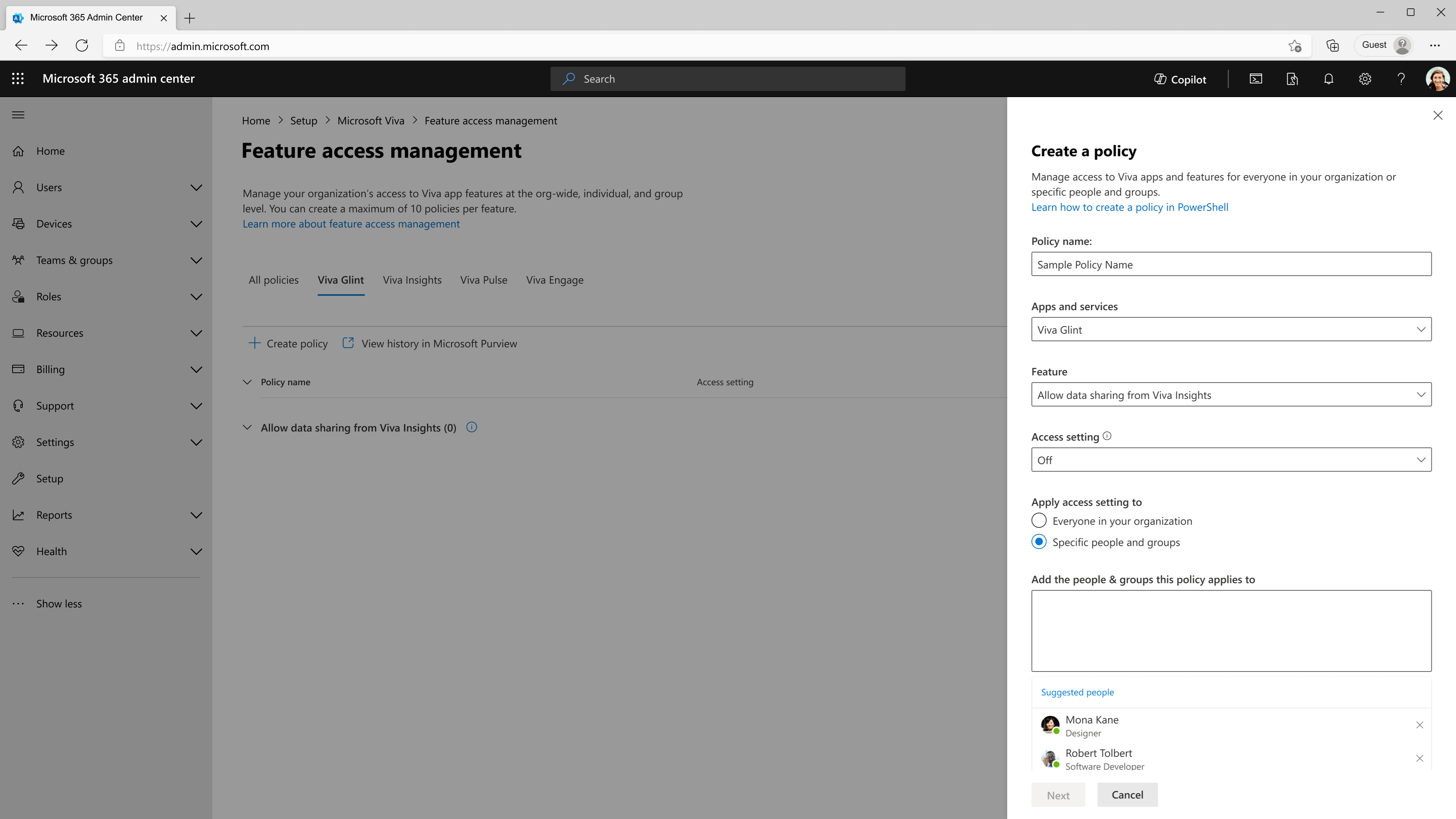The height and width of the screenshot is (819, 1456).
Task: Collapse the navigation menu hamburger icon
Action: click(x=18, y=115)
